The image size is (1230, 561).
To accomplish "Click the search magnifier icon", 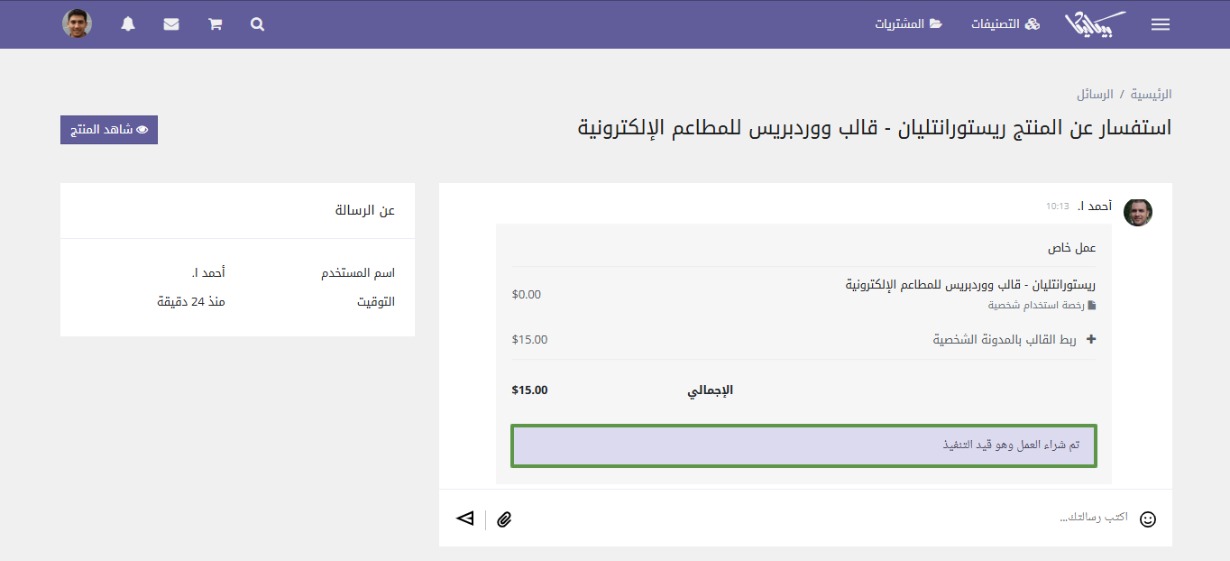I will (257, 25).
